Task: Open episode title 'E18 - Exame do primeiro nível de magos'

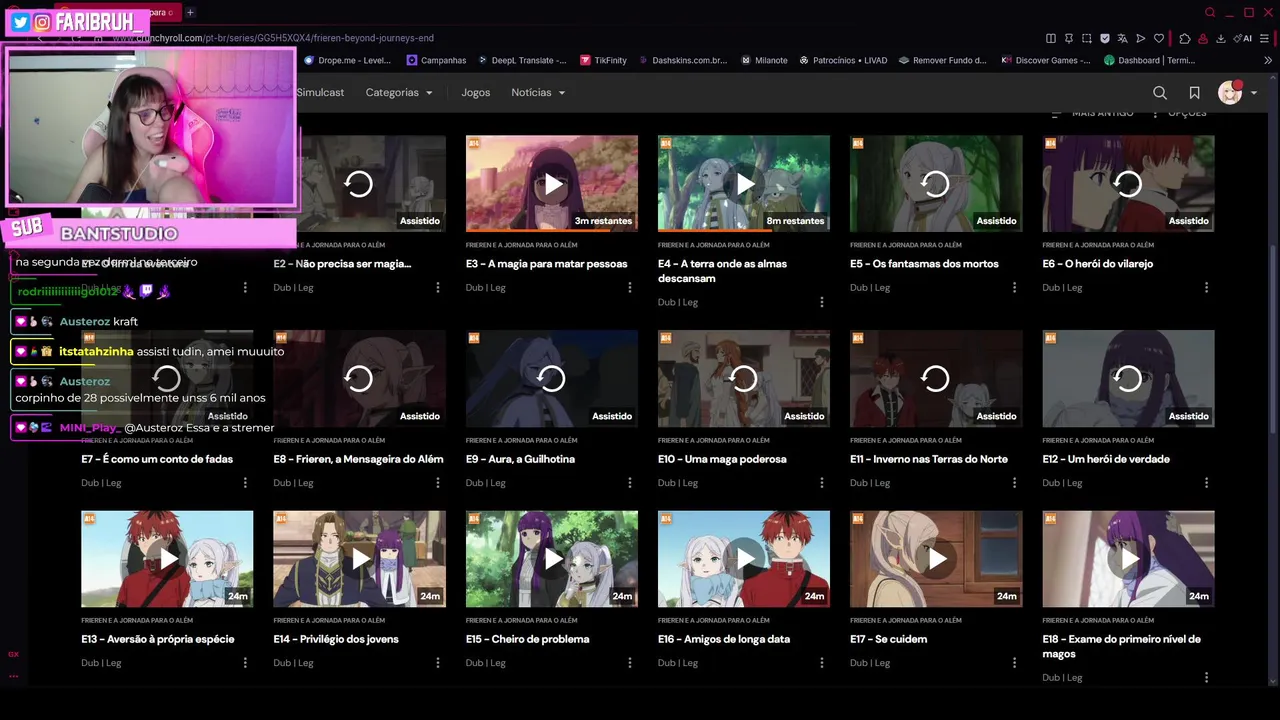Action: [1122, 646]
